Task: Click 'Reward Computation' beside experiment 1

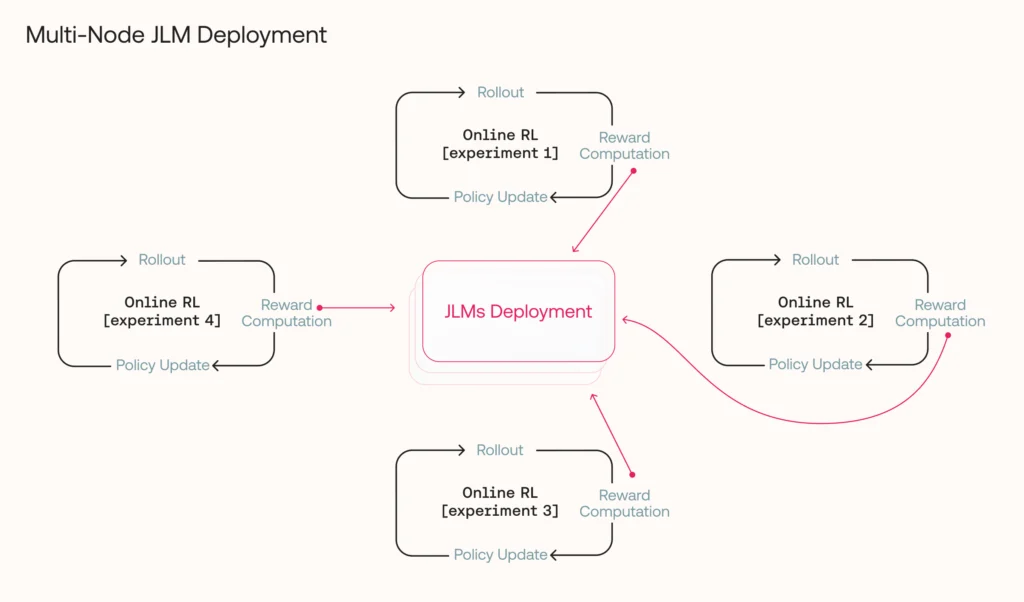Action: pyautogui.click(x=624, y=146)
